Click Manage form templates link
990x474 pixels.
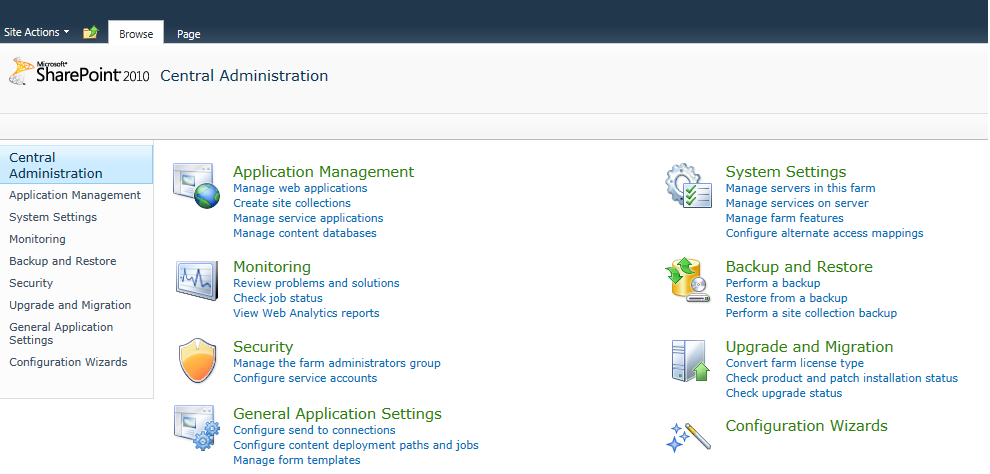(297, 461)
